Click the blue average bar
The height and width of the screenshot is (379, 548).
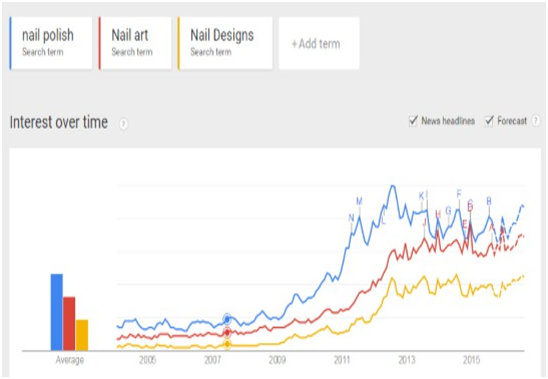point(57,312)
